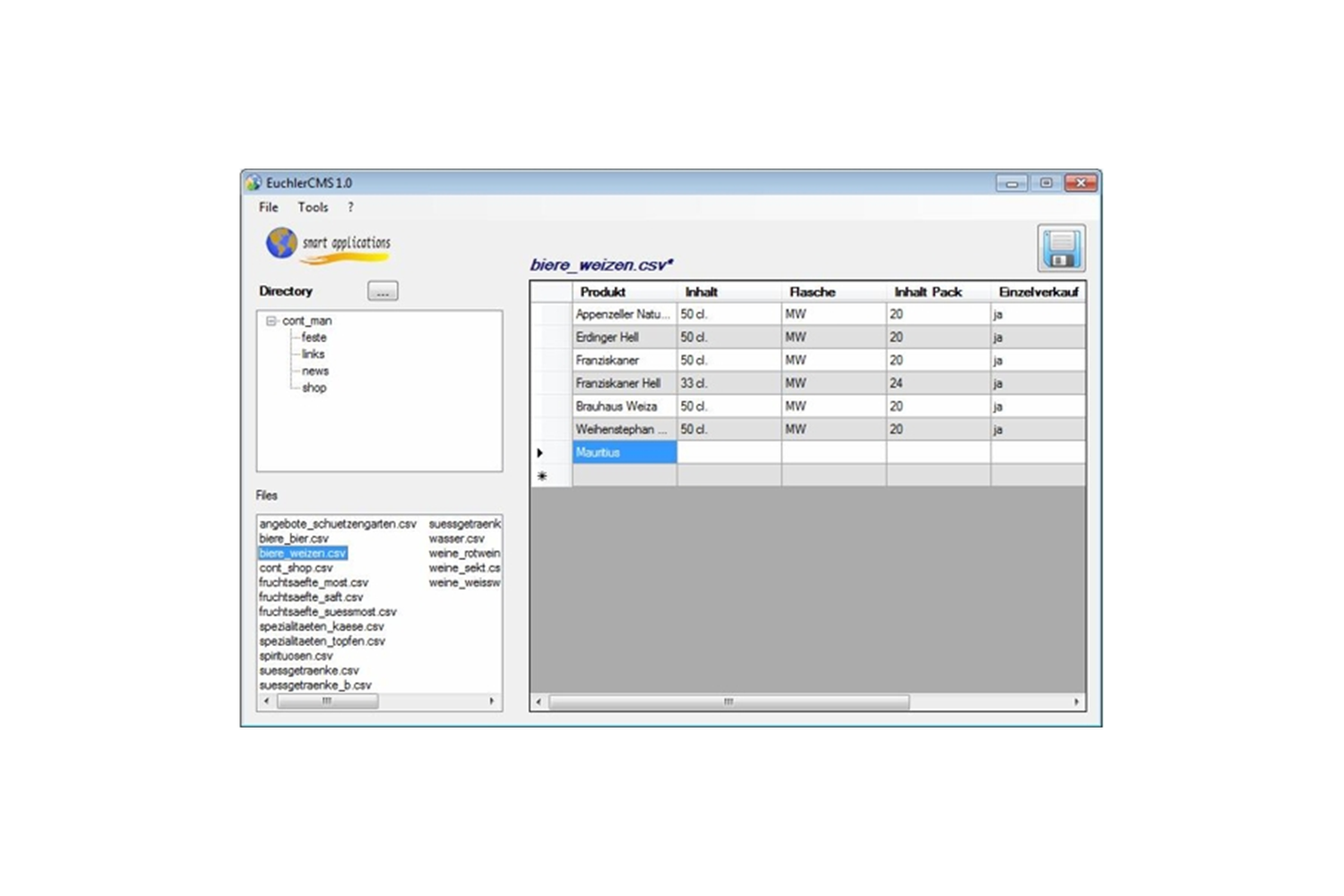Viewport: 1344px width, 896px height.
Task: Select the shop folder in tree
Action: pos(314,388)
